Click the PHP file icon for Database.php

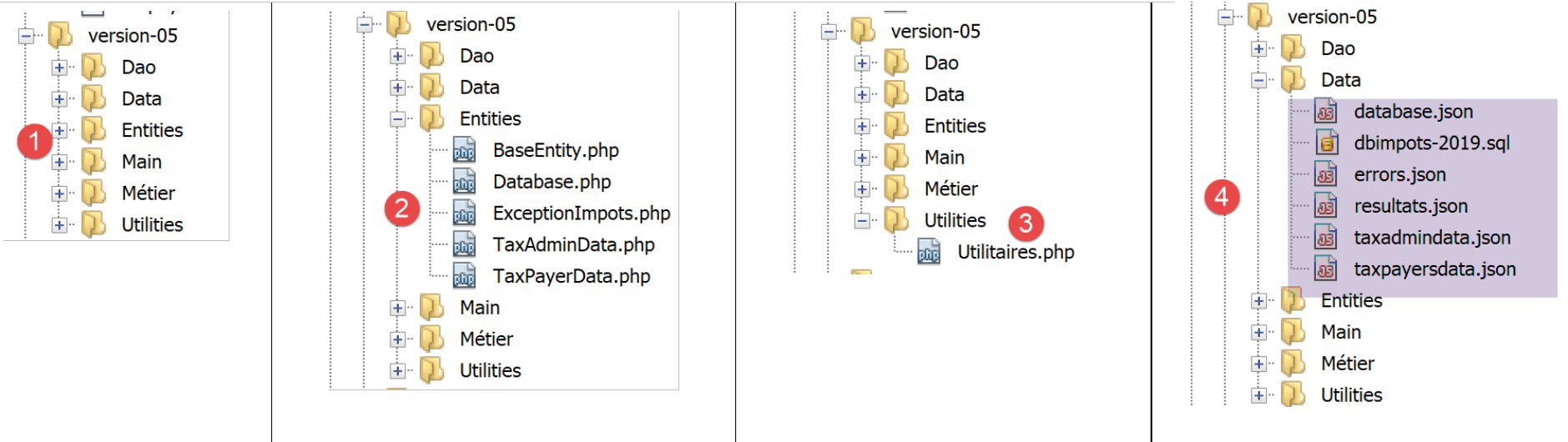coord(464,182)
